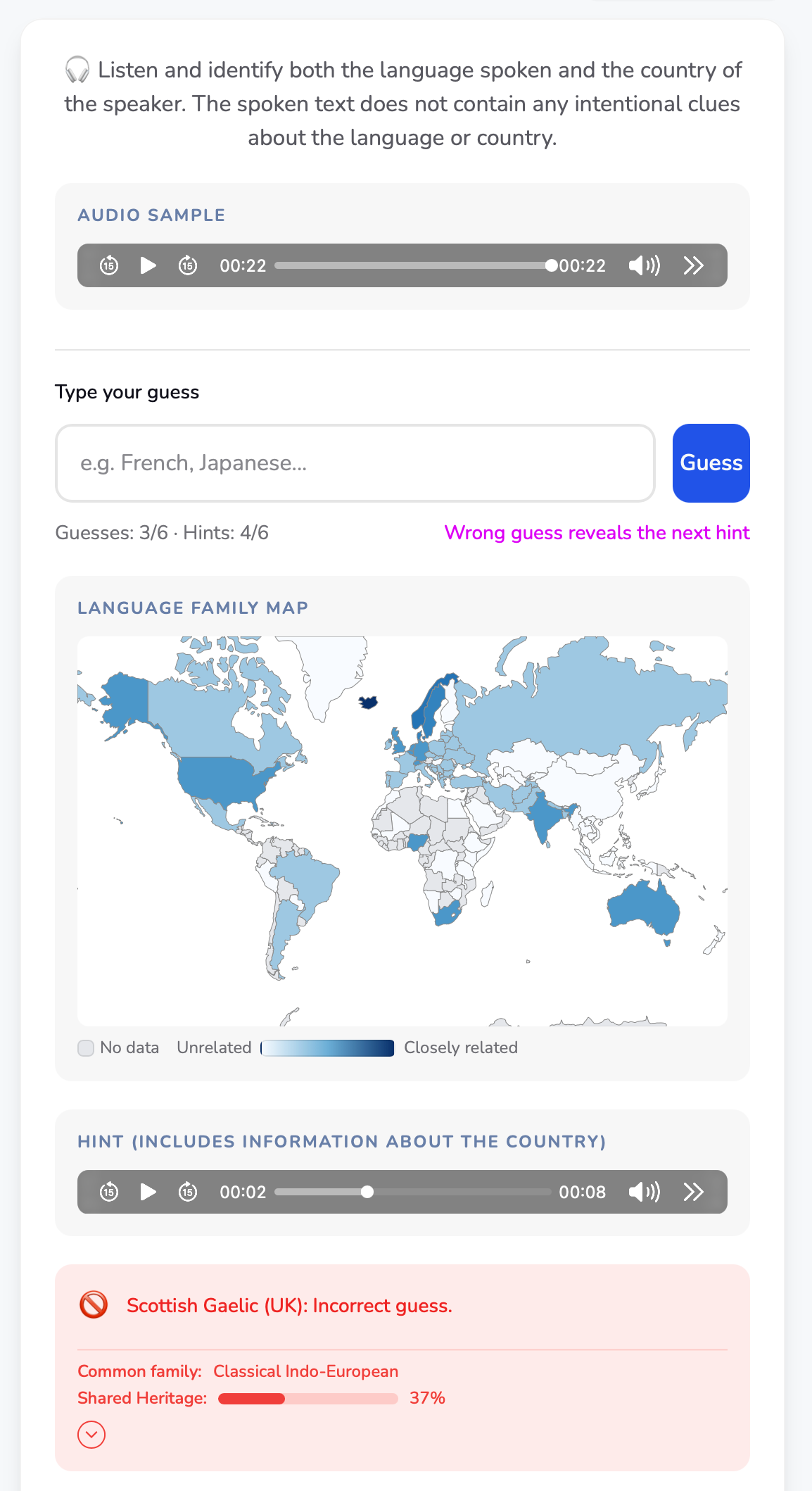Viewport: 812px width, 1491px height.
Task: Skip audio sample forward 15 seconds
Action: [188, 265]
